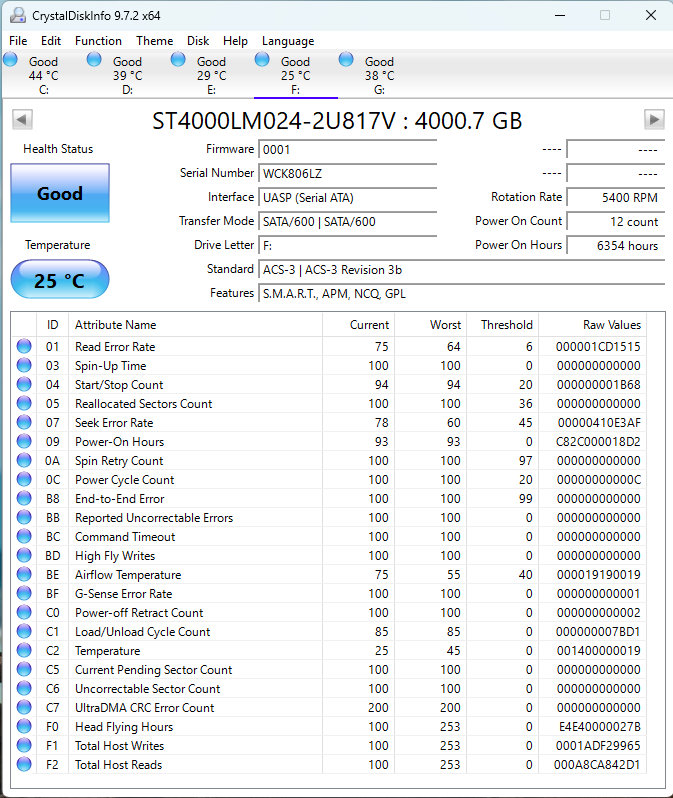
Task: Click the Power On Hours value field
Action: [616, 245]
